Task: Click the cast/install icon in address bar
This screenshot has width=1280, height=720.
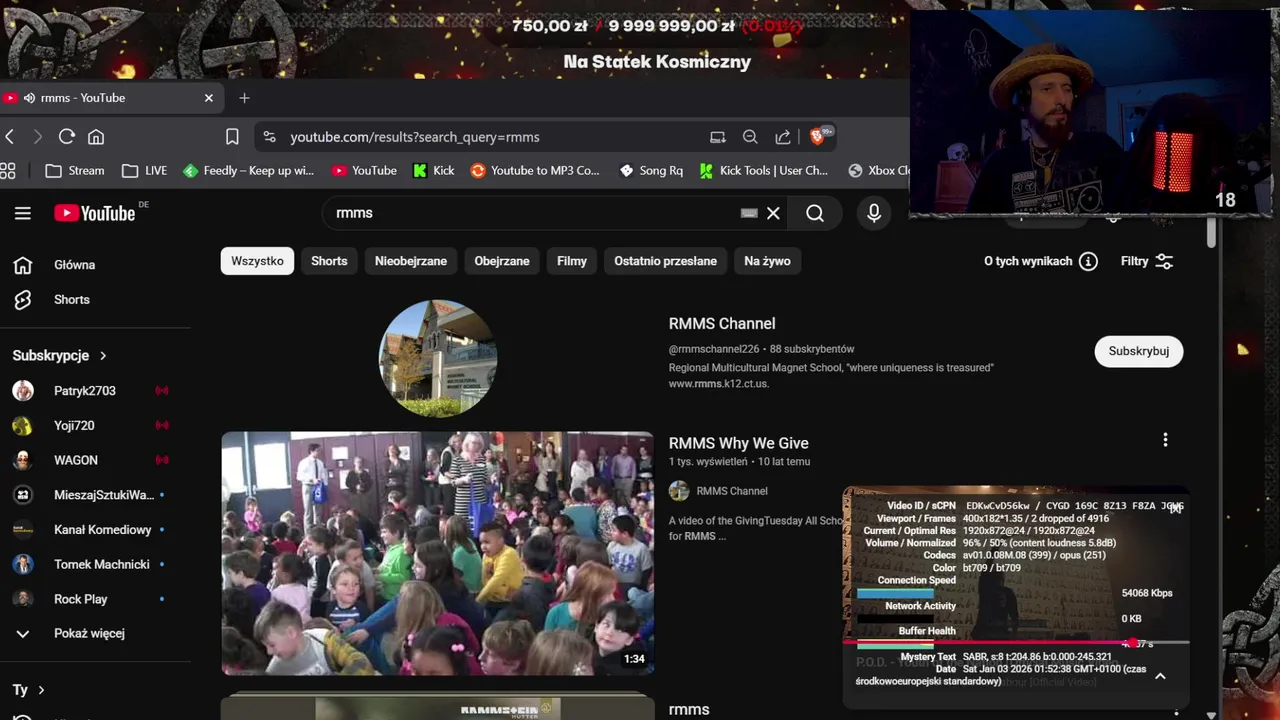Action: (718, 137)
